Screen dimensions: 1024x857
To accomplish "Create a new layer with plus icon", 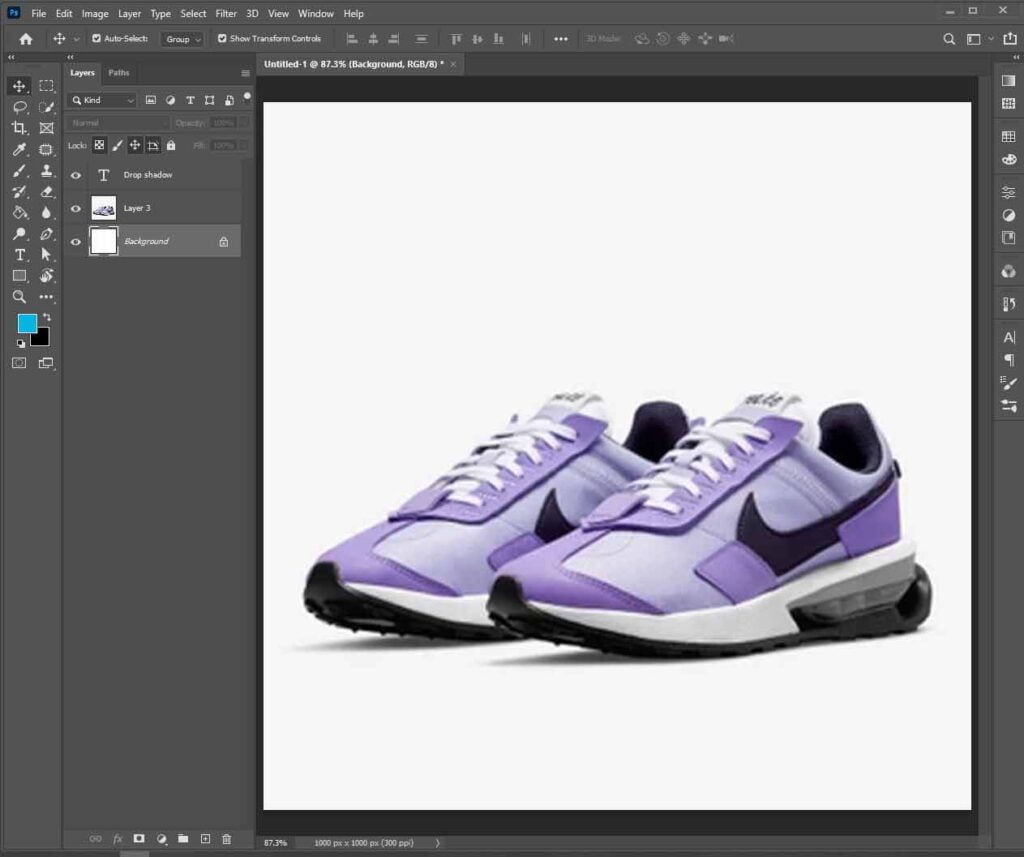I will click(205, 839).
